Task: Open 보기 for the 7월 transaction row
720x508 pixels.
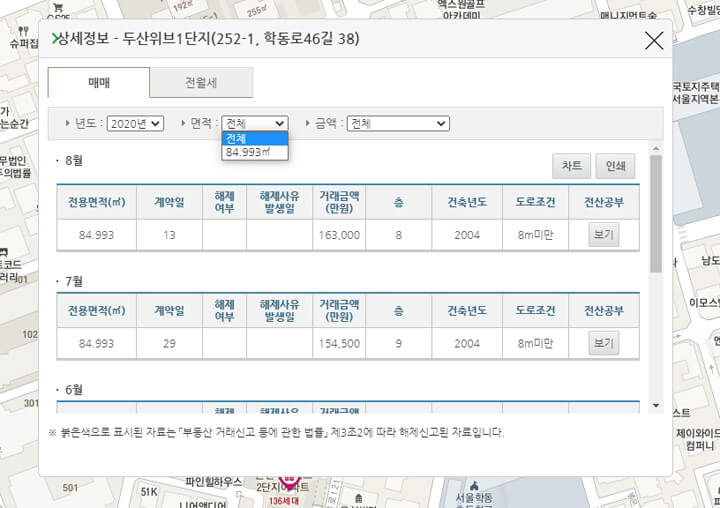Action: (x=603, y=343)
